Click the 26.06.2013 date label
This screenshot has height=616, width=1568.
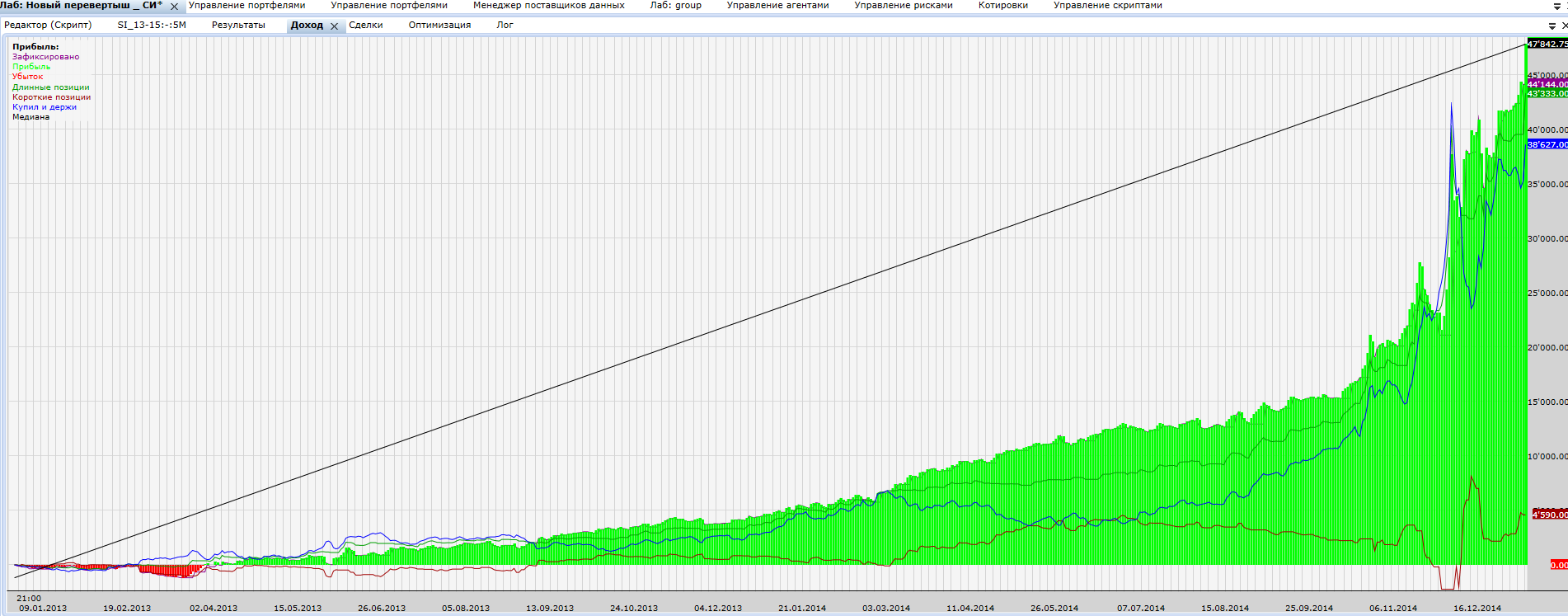(382, 609)
